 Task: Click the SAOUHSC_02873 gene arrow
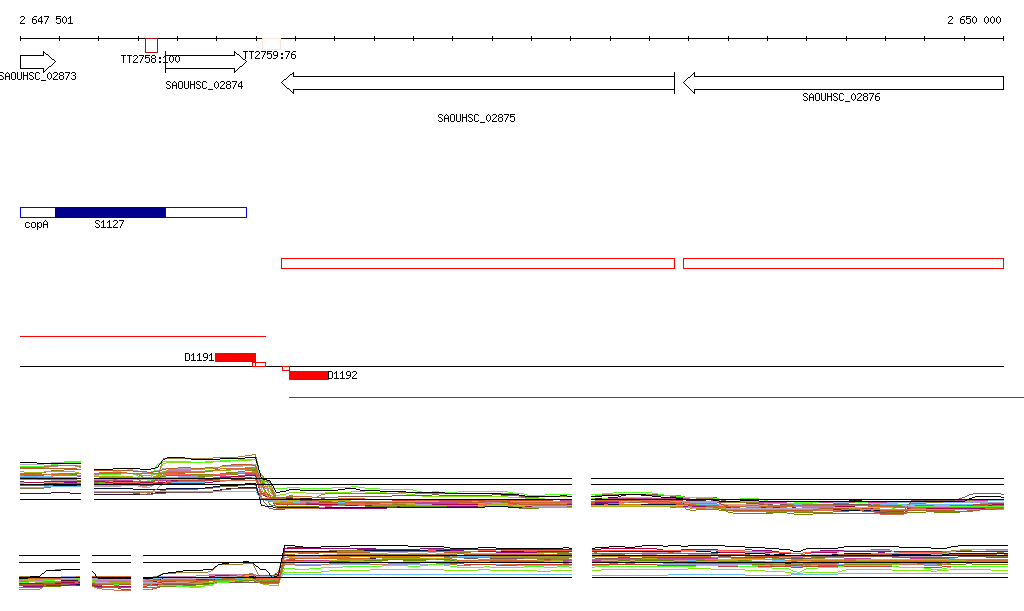pos(38,62)
